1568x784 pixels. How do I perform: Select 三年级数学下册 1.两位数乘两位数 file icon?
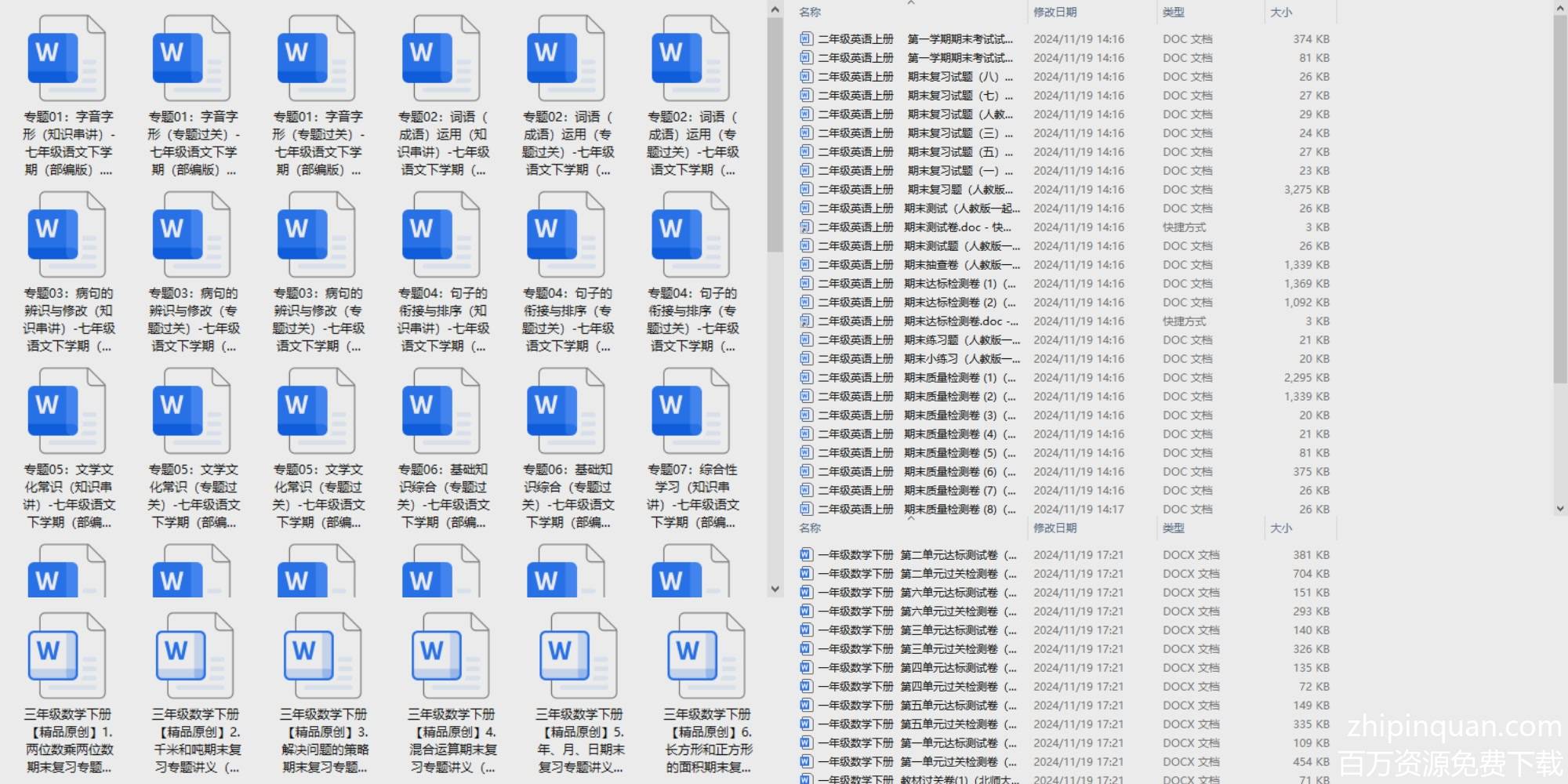point(67,656)
